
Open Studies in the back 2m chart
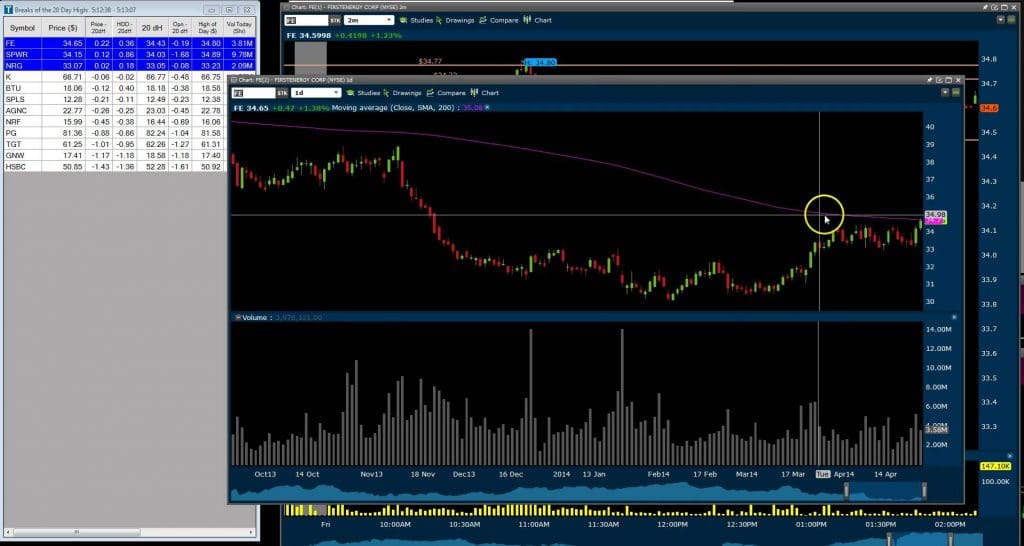416,20
